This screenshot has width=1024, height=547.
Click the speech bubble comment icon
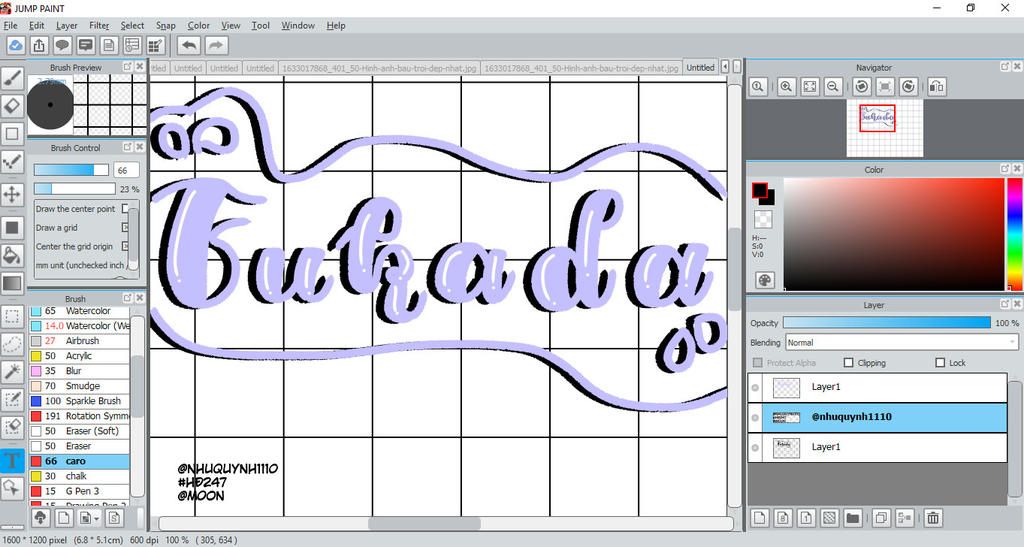[62, 45]
